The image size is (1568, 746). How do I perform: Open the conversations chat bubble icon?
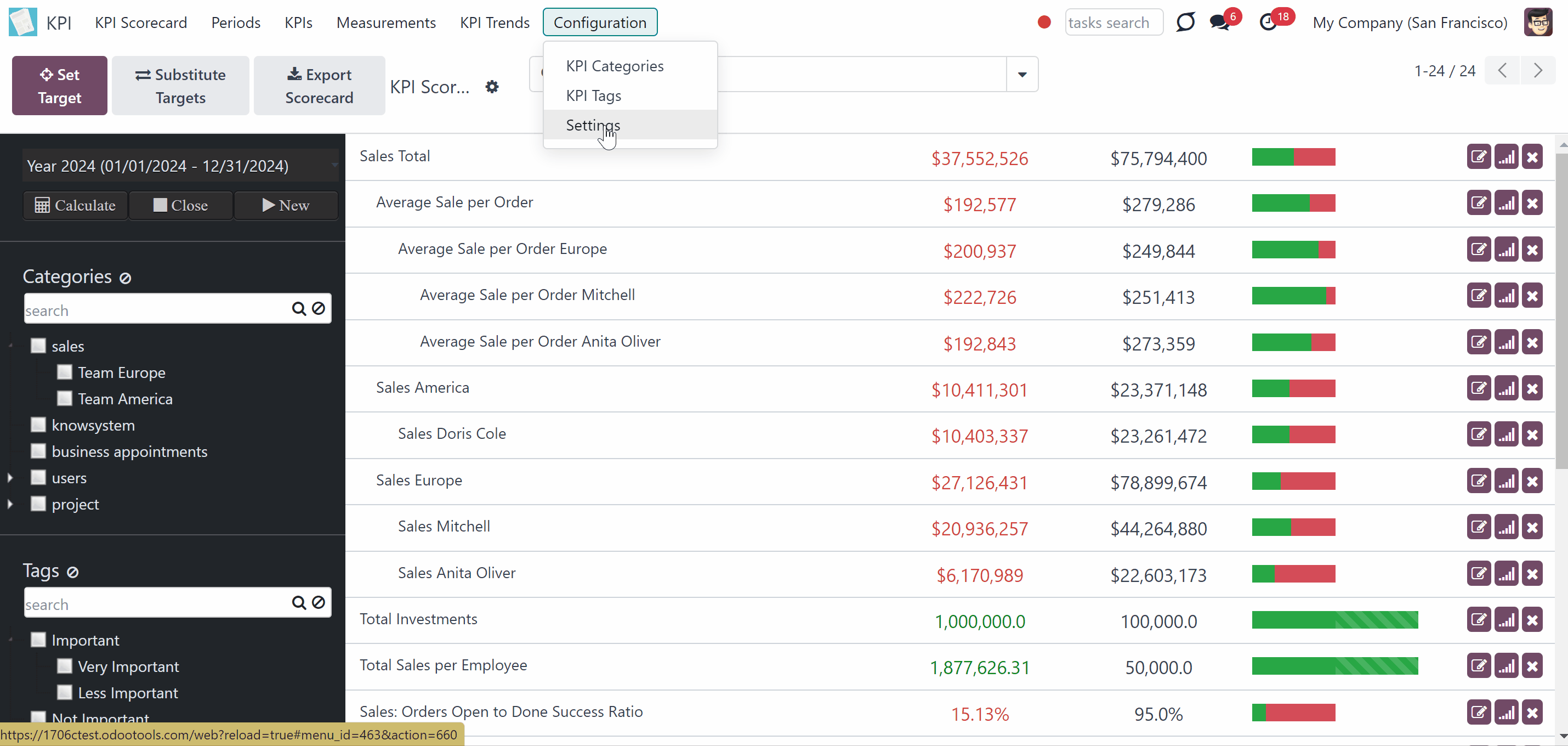point(1220,23)
